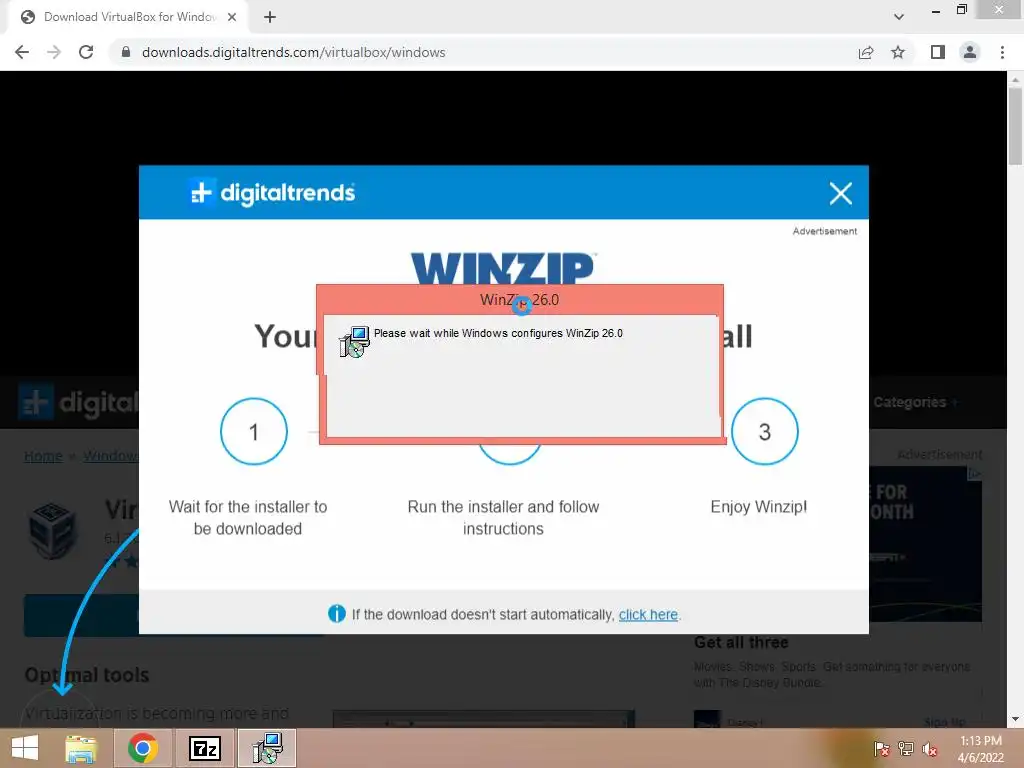Click the scrollbar down arrow
Screen dimensions: 1024x768
[x=1015, y=719]
